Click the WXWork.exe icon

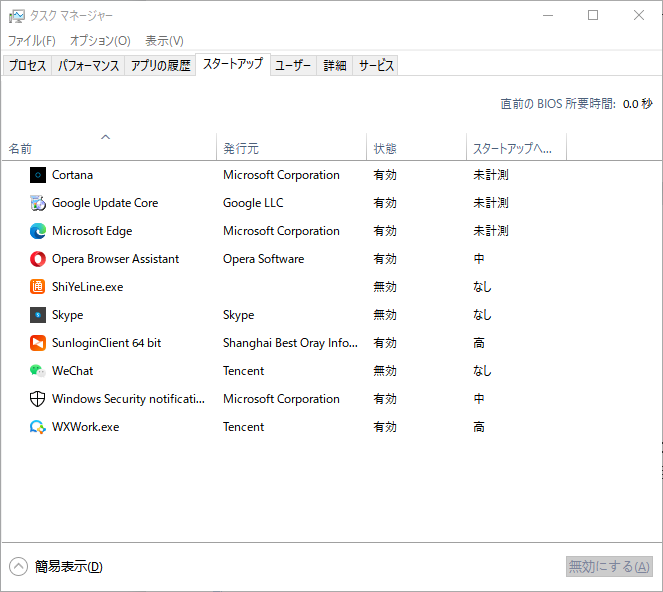pyautogui.click(x=38, y=427)
